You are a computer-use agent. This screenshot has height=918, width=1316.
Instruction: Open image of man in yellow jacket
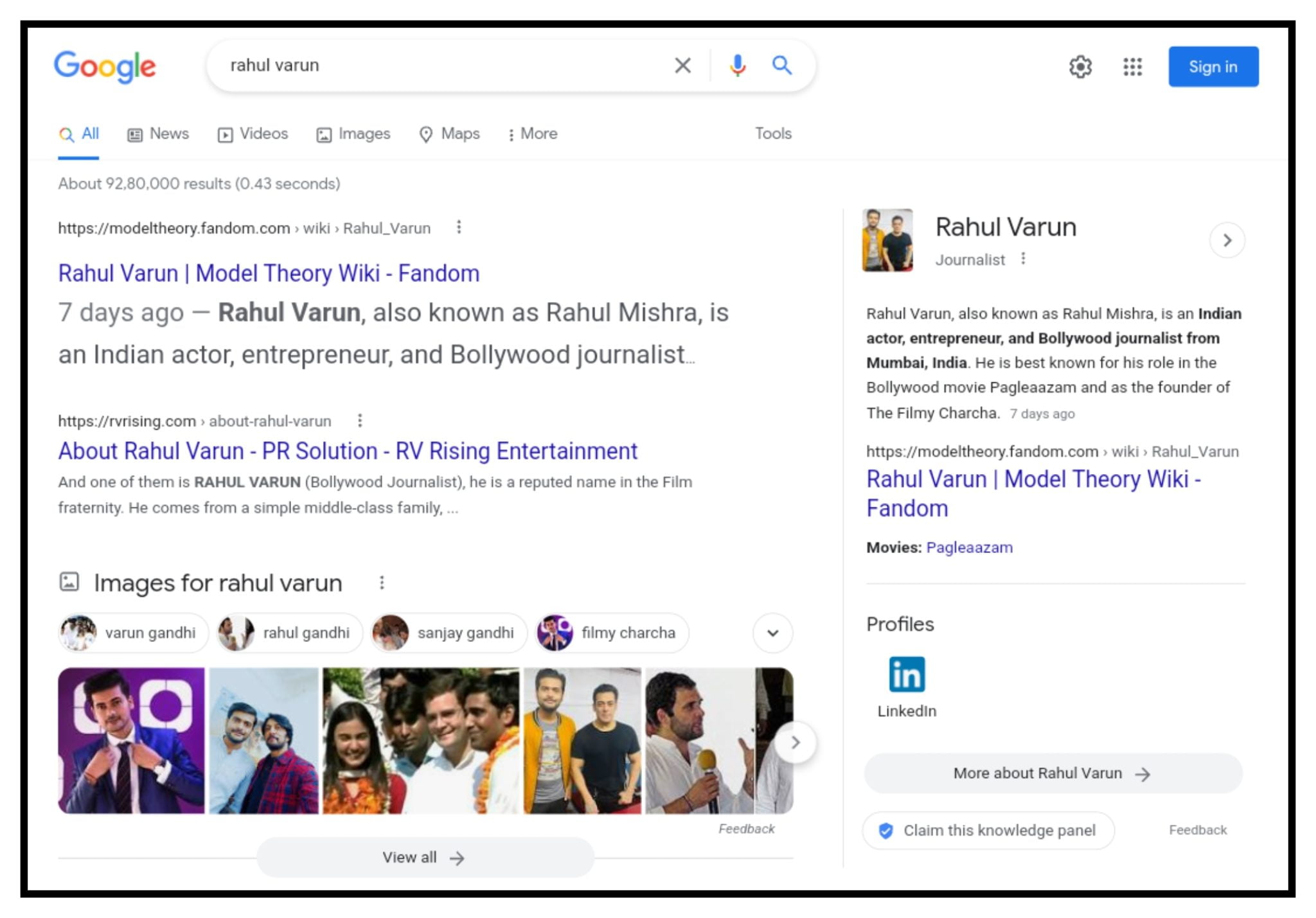coord(582,741)
